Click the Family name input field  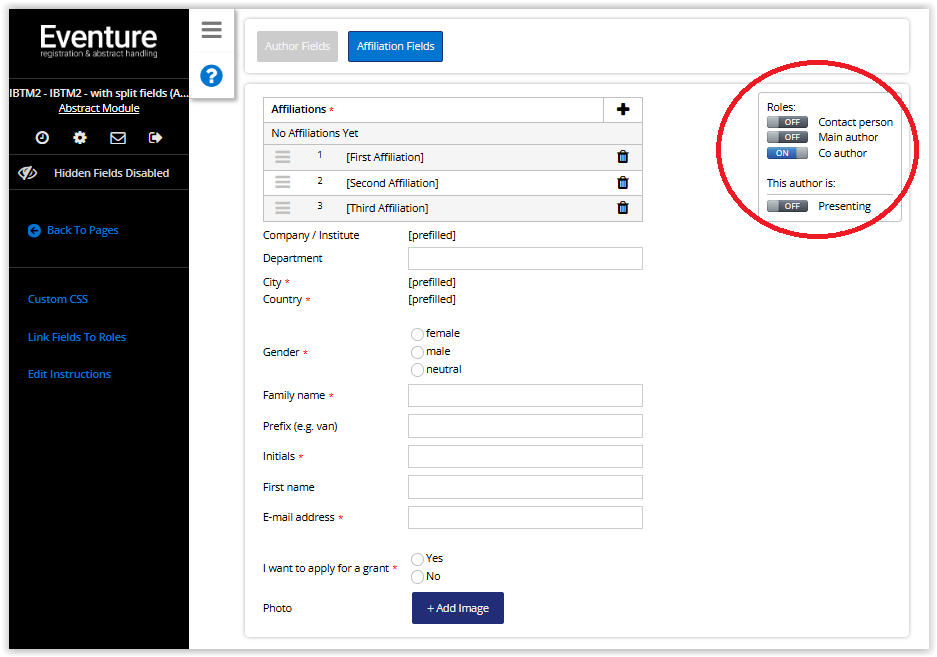point(525,396)
